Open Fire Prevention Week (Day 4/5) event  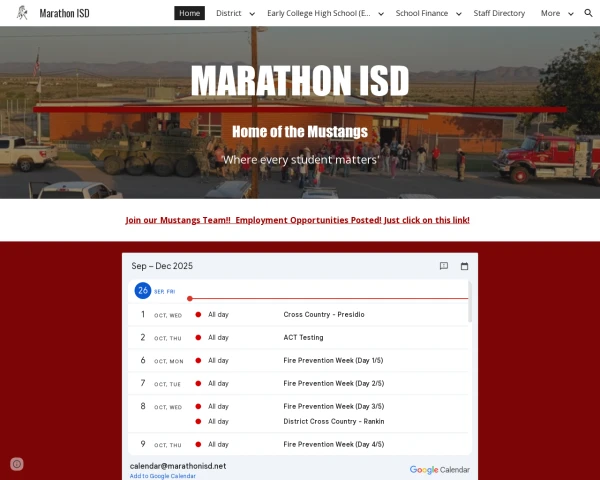pos(333,444)
